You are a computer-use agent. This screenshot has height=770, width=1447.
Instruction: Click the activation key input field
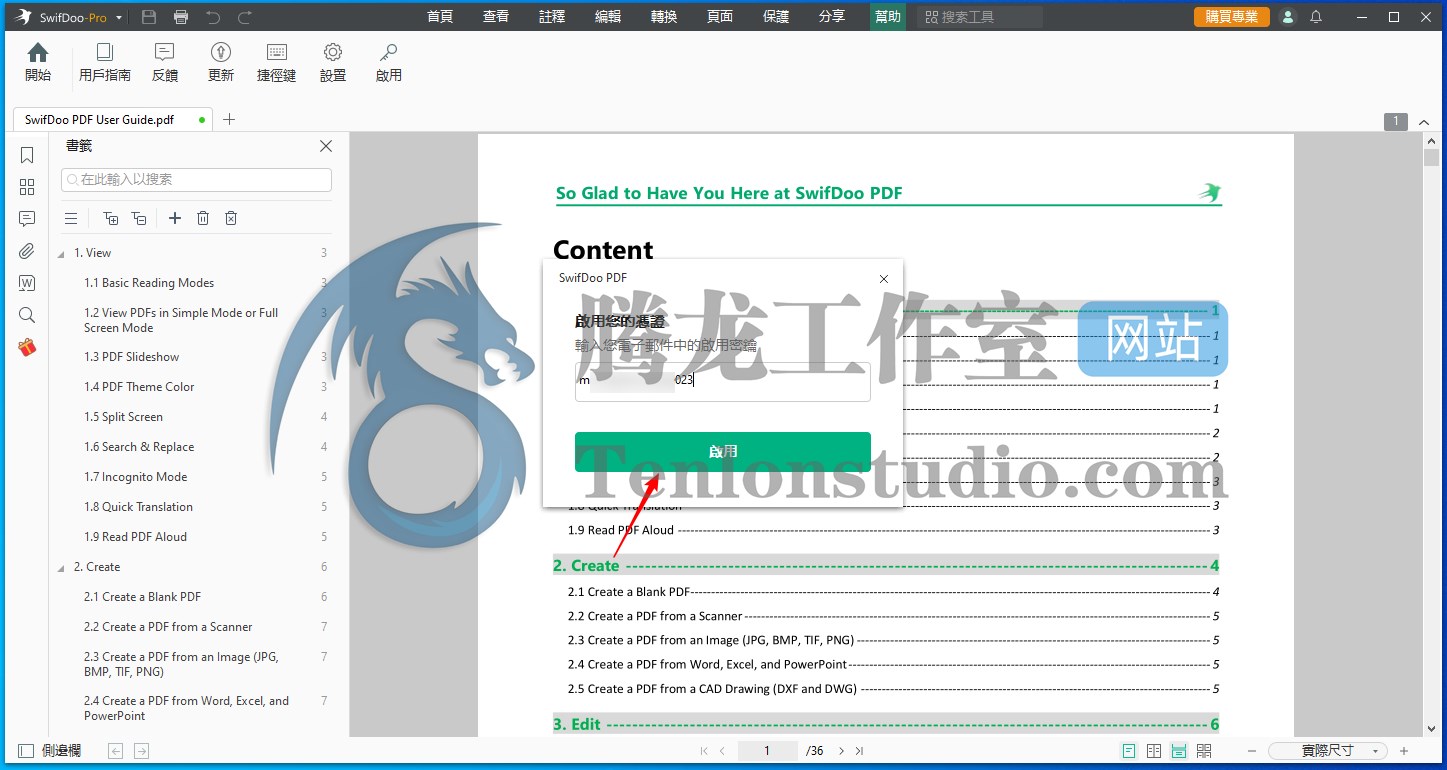(723, 381)
